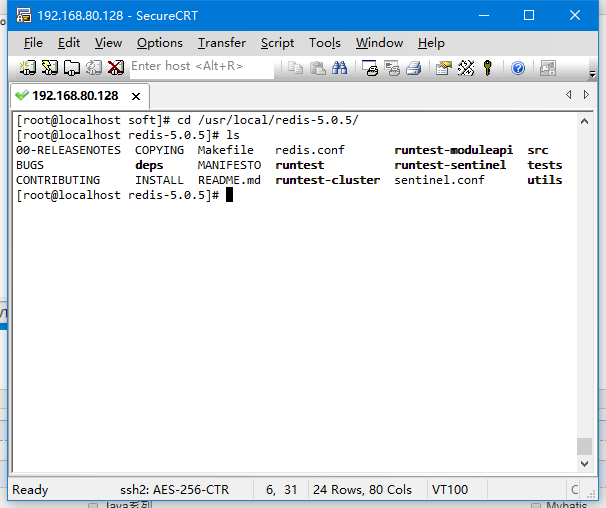This screenshot has height=508, width=606.
Task: Click the ssh2: AES-256-CTR status entry
Action: click(174, 490)
